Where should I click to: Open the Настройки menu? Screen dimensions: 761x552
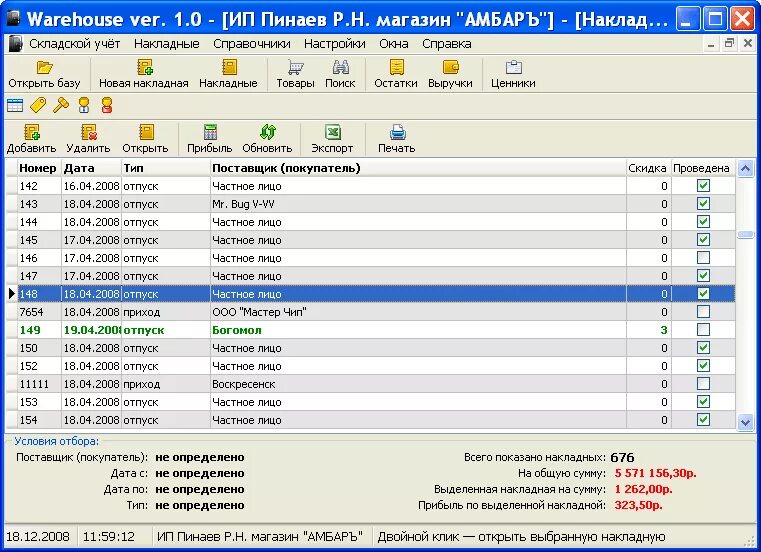[334, 44]
